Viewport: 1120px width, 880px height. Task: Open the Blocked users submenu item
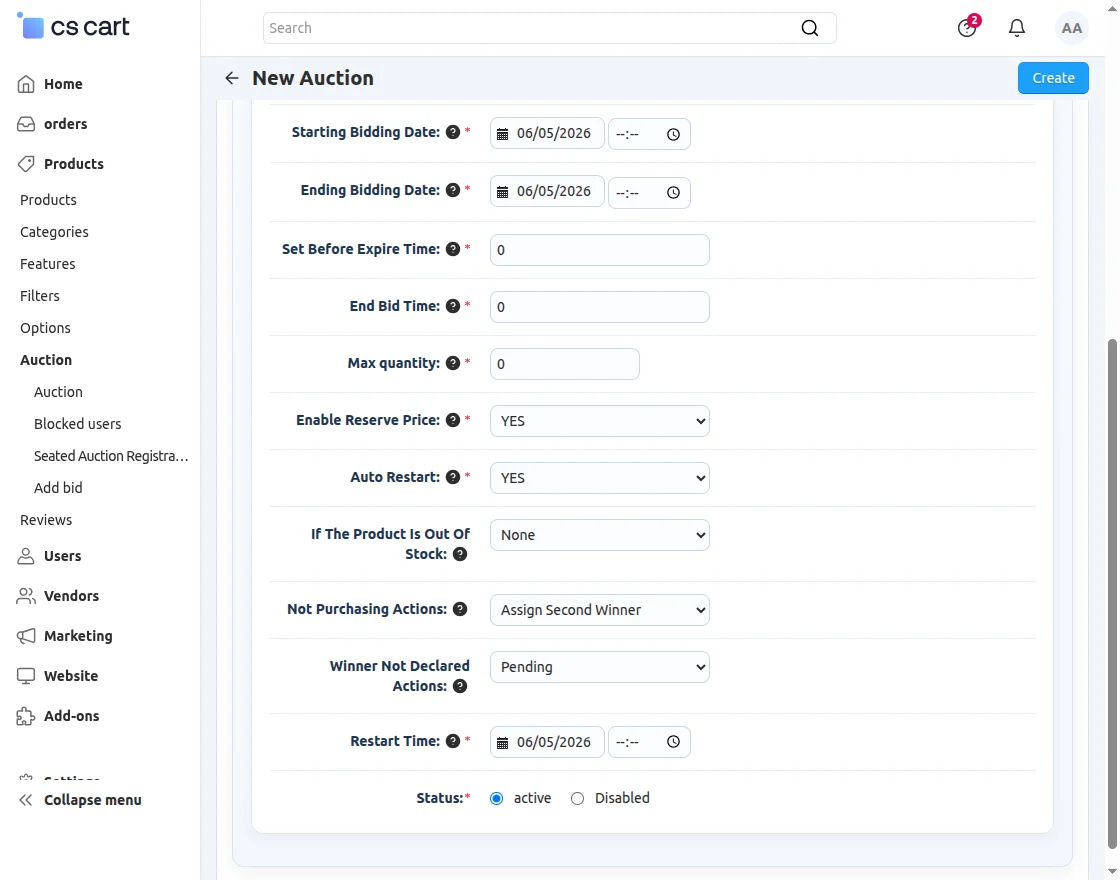[x=77, y=424]
